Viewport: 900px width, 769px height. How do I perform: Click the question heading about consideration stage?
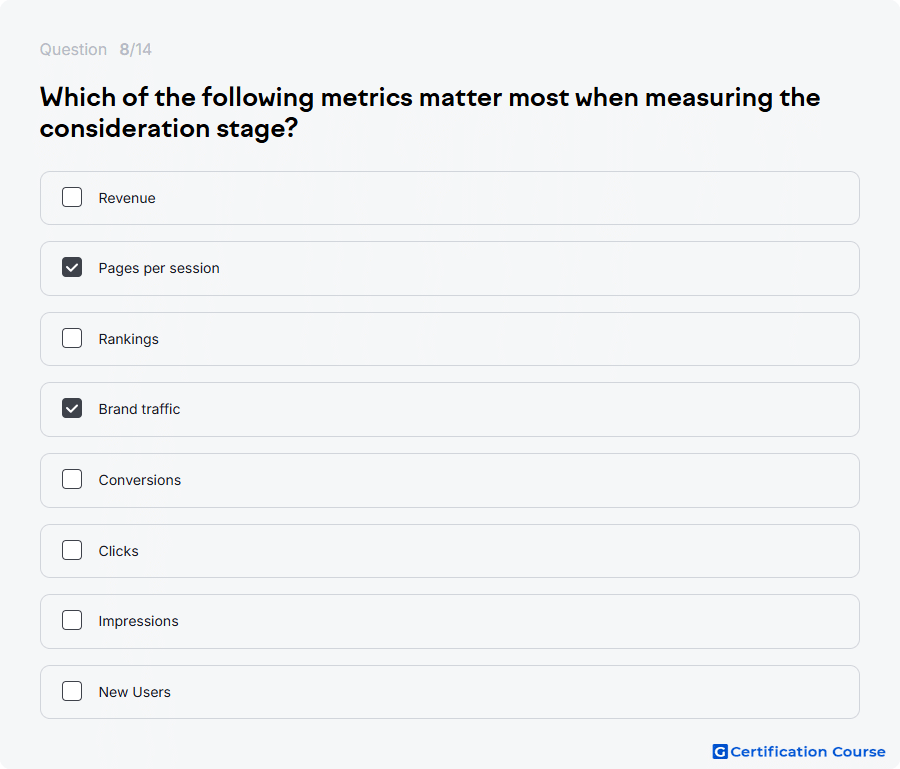click(430, 113)
